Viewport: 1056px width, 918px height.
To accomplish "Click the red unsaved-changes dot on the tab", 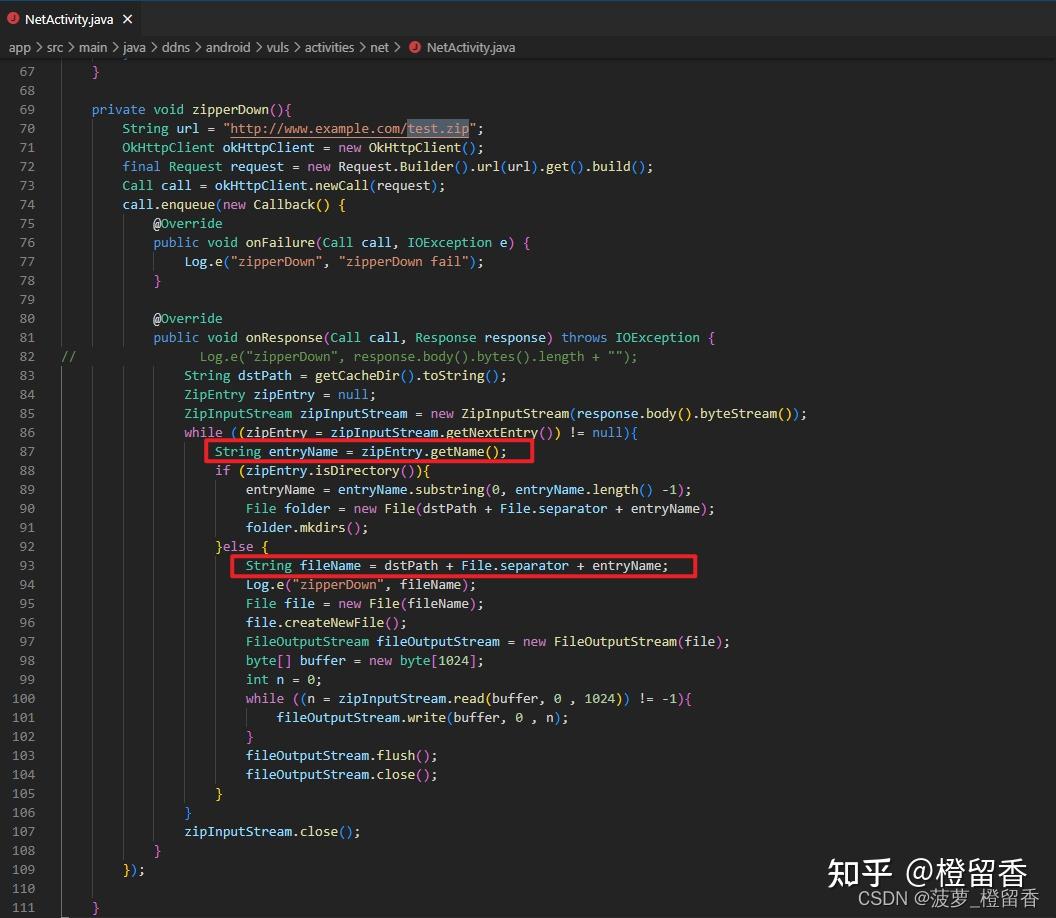I will tap(12, 17).
